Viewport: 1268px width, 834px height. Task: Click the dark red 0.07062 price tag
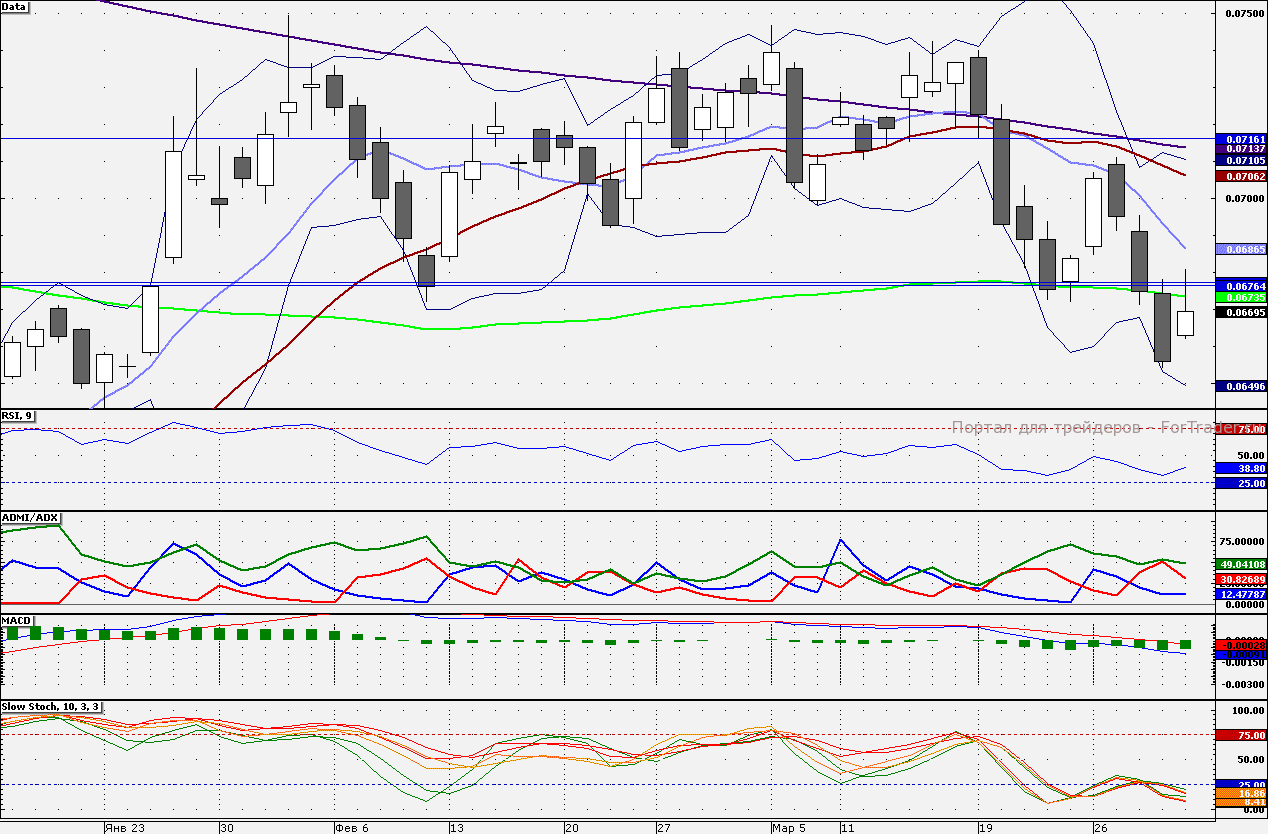coord(1239,176)
